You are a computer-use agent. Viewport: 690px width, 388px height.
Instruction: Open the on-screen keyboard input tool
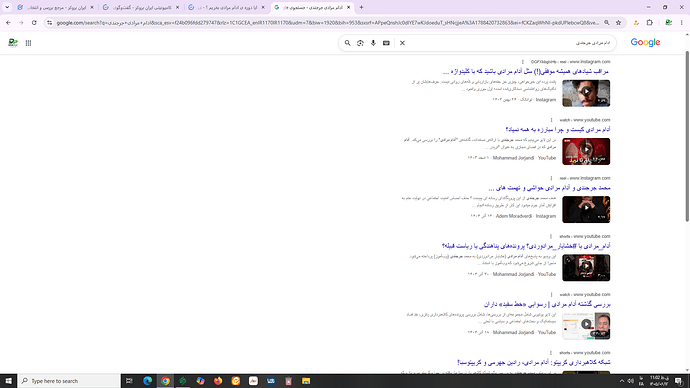tap(386, 43)
